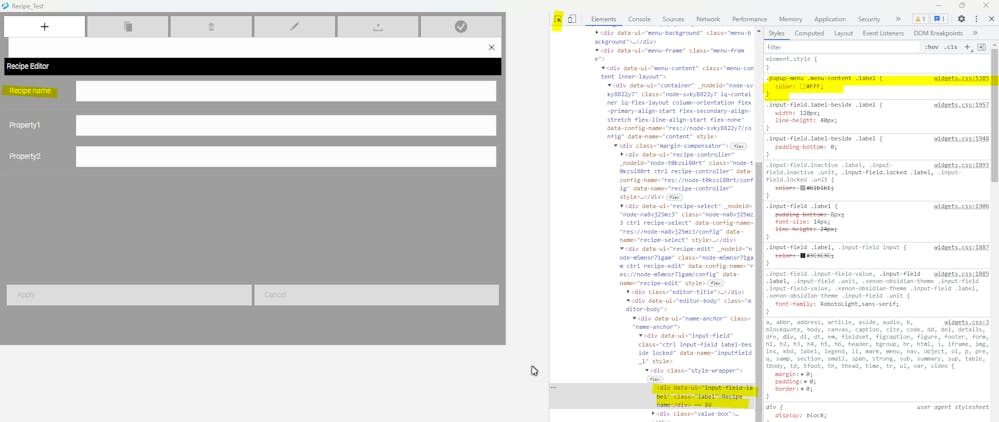Viewport: 999px width, 422px height.
Task: Click the edit recipe pencil icon
Action: 294,27
